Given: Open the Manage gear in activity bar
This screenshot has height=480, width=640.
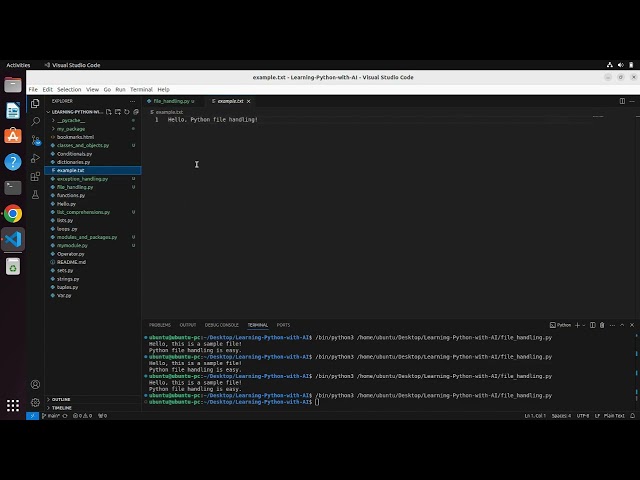Looking at the screenshot, I should 35,402.
